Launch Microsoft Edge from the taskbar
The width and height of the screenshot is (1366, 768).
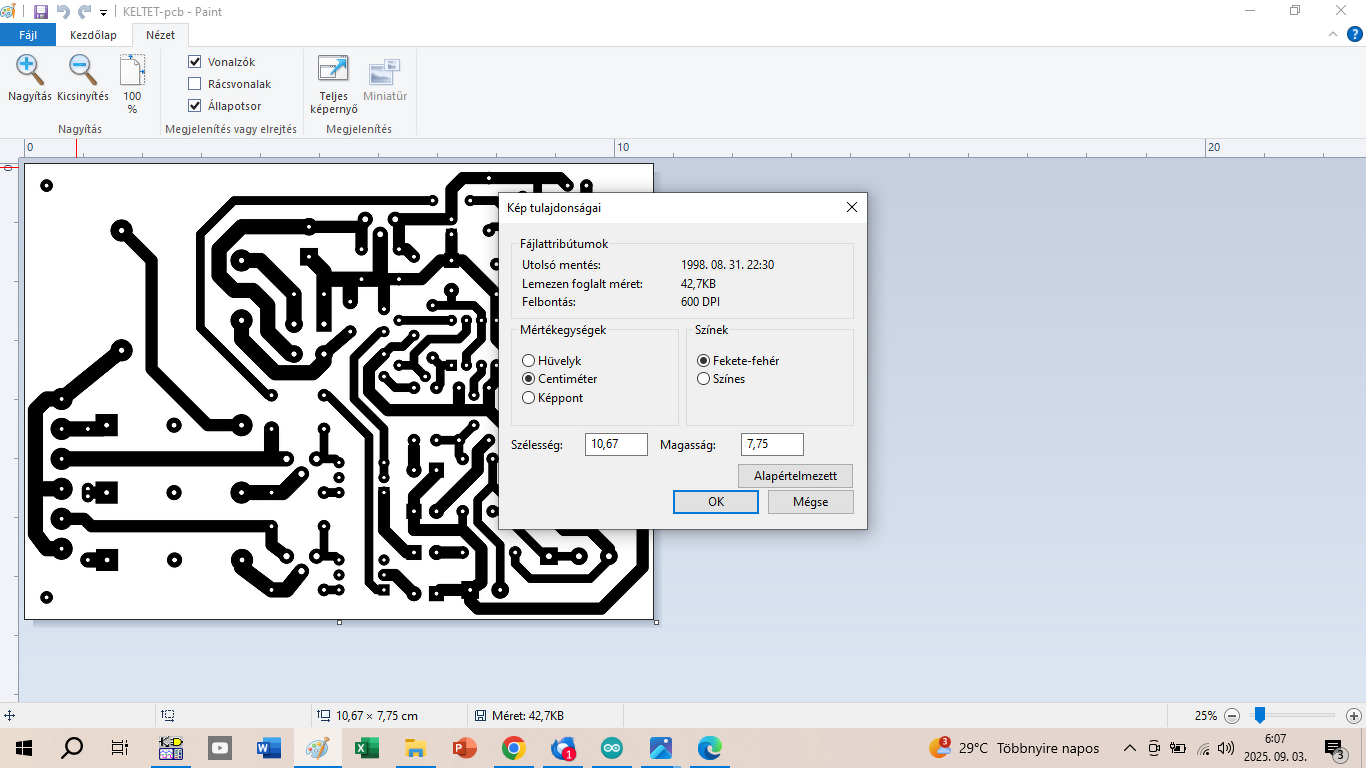coord(710,747)
